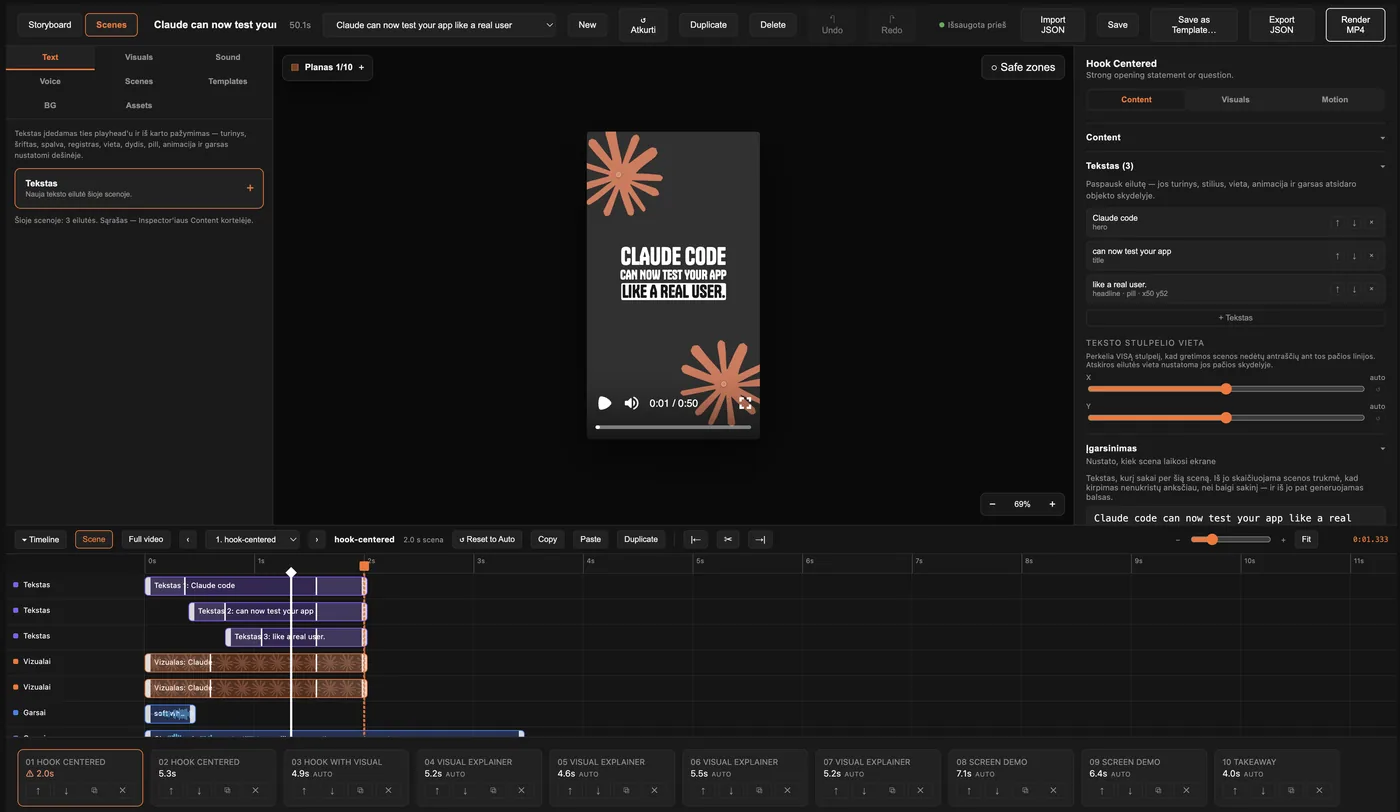
Task: Zoom in the canvas with plus
Action: click(x=1052, y=504)
